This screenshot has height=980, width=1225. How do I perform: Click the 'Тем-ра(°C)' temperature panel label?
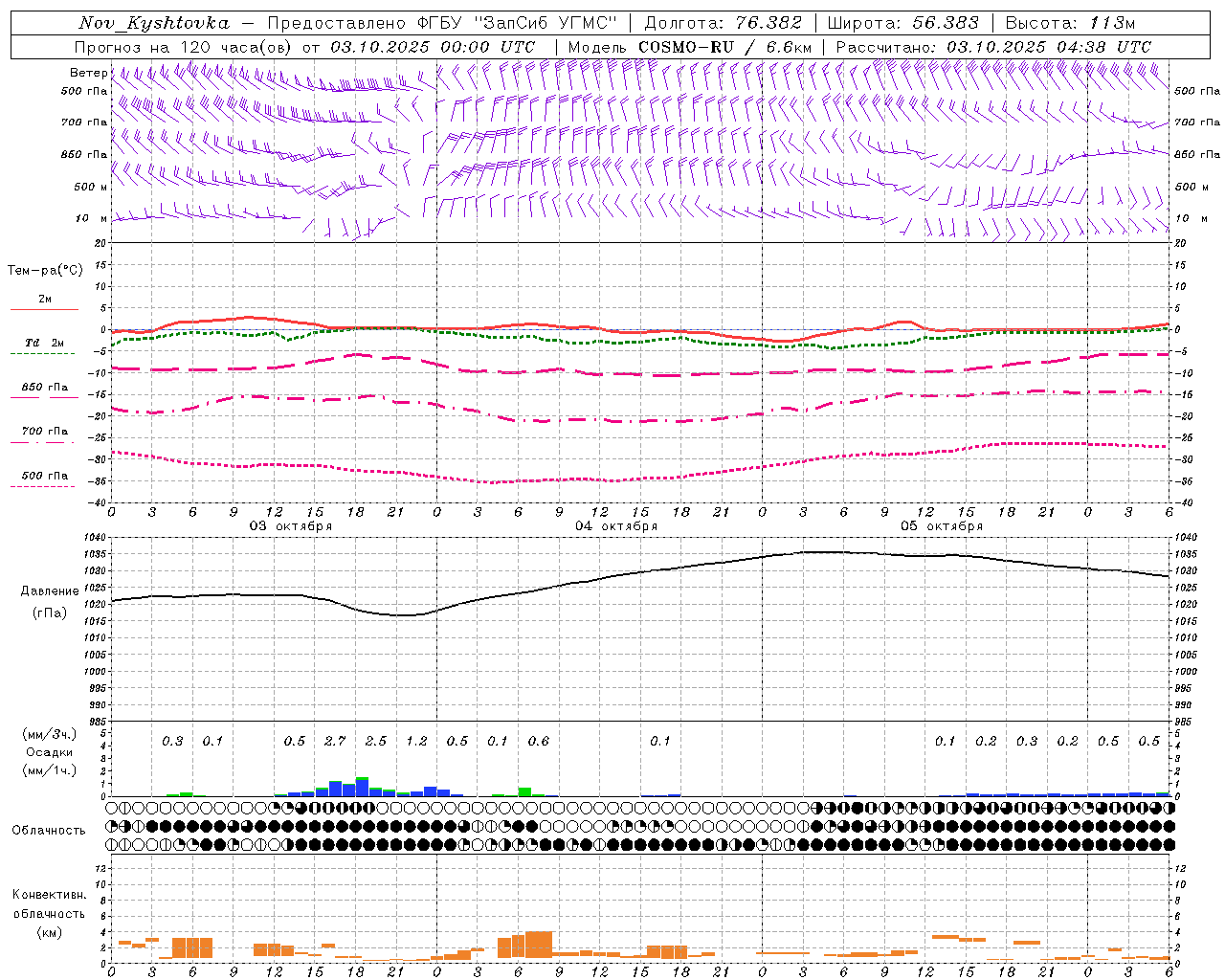(x=45, y=271)
